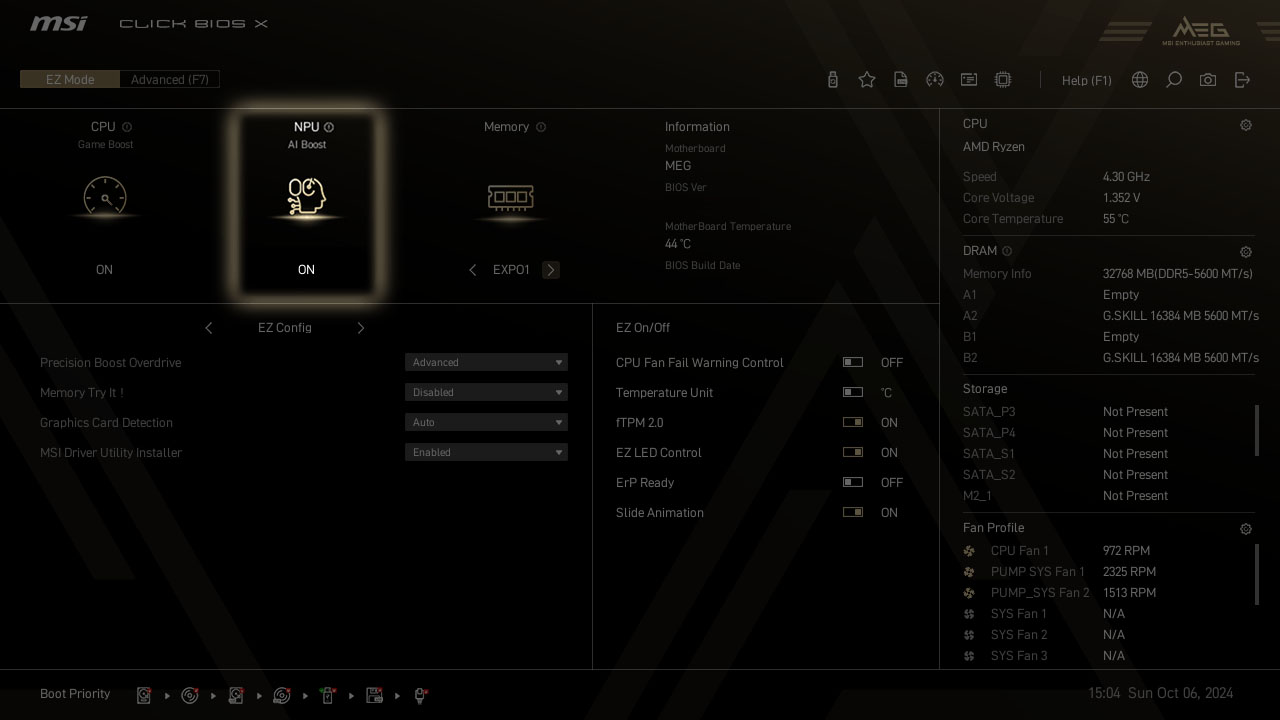Enable CPU Fan Fail Warning Control
The width and height of the screenshot is (1280, 720).
(x=853, y=363)
